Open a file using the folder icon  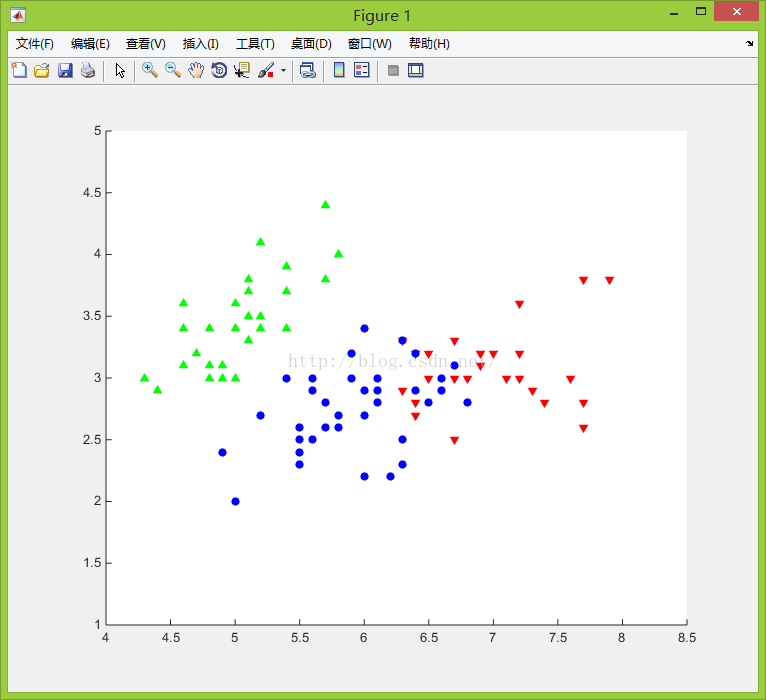pos(42,70)
